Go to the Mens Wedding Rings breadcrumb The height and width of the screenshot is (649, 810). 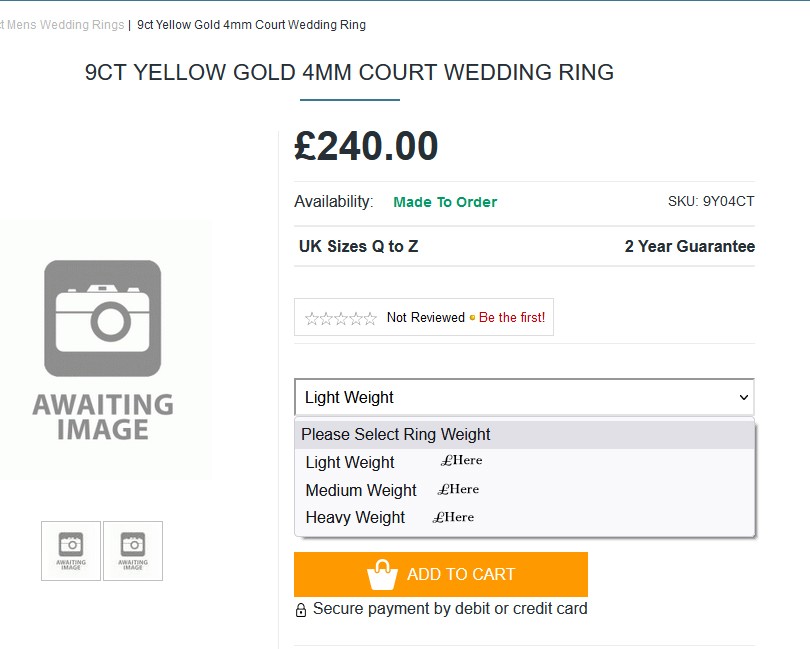[66, 24]
